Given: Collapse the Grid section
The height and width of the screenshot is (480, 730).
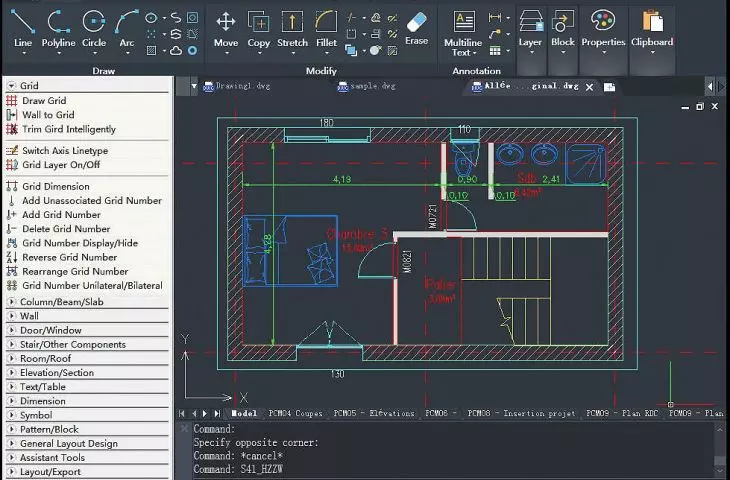Looking at the screenshot, I should pos(12,86).
